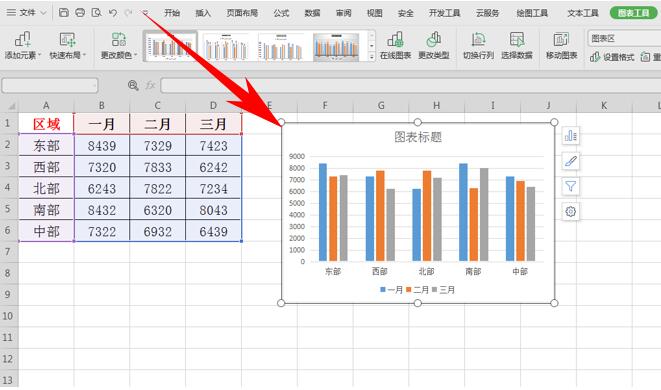Open the 视图 tab

pyautogui.click(x=374, y=13)
